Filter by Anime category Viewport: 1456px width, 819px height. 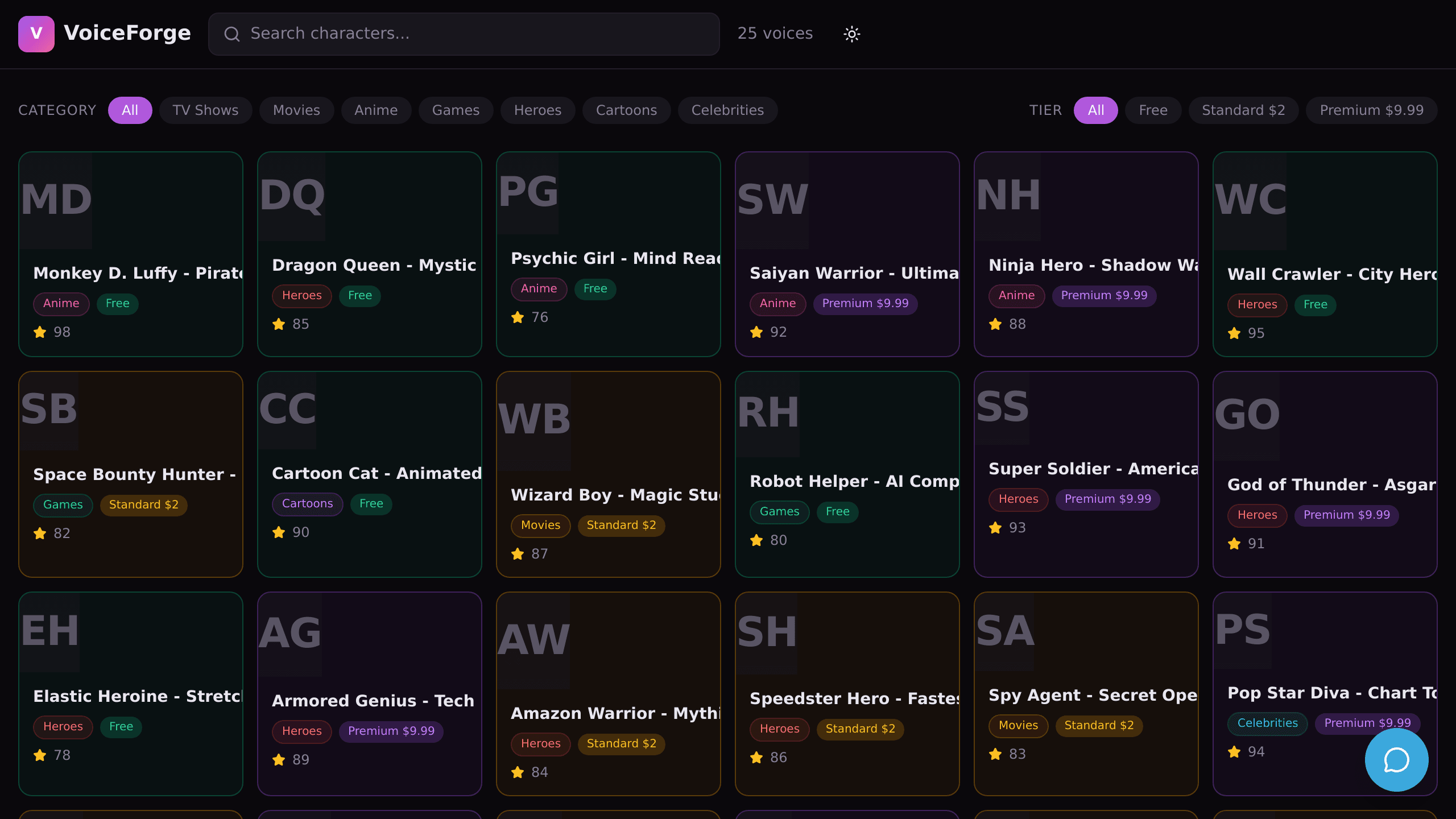click(376, 110)
